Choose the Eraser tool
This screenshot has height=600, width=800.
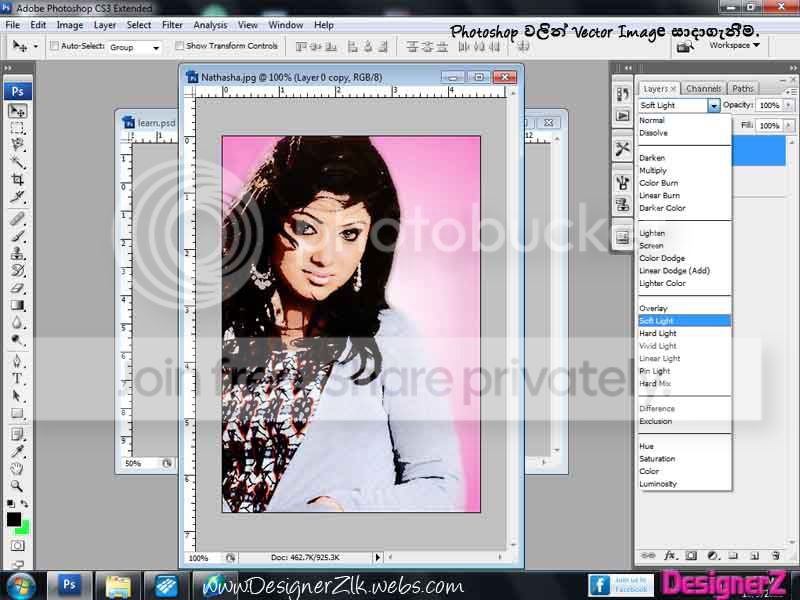coord(17,288)
